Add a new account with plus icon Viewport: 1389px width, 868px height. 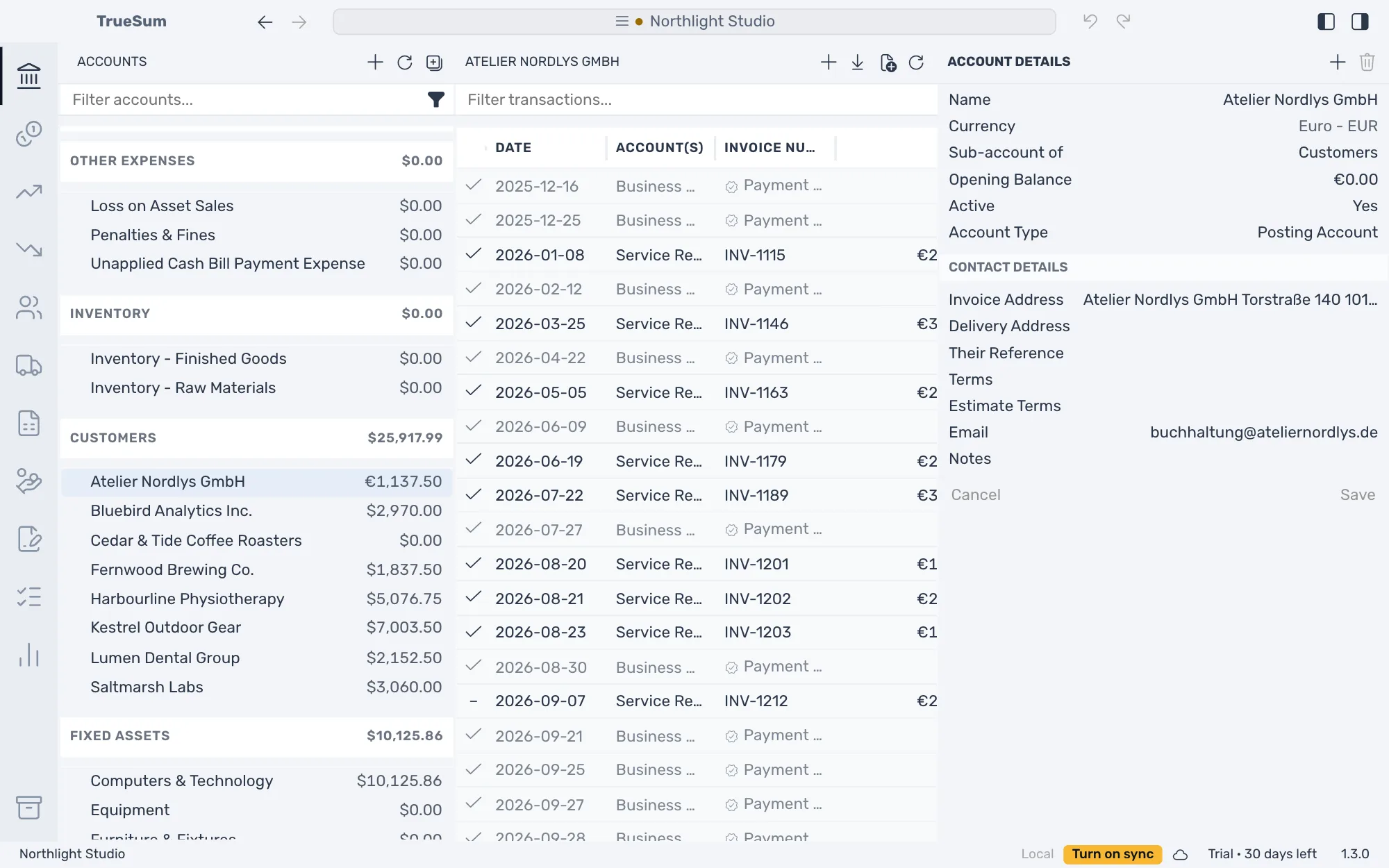(x=375, y=62)
